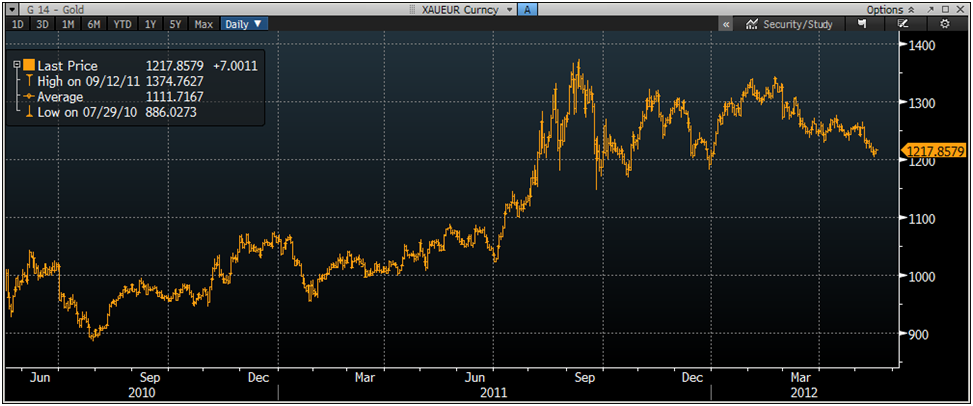Show the Max time range
Image resolution: width=973 pixels, height=406 pixels.
(203, 23)
